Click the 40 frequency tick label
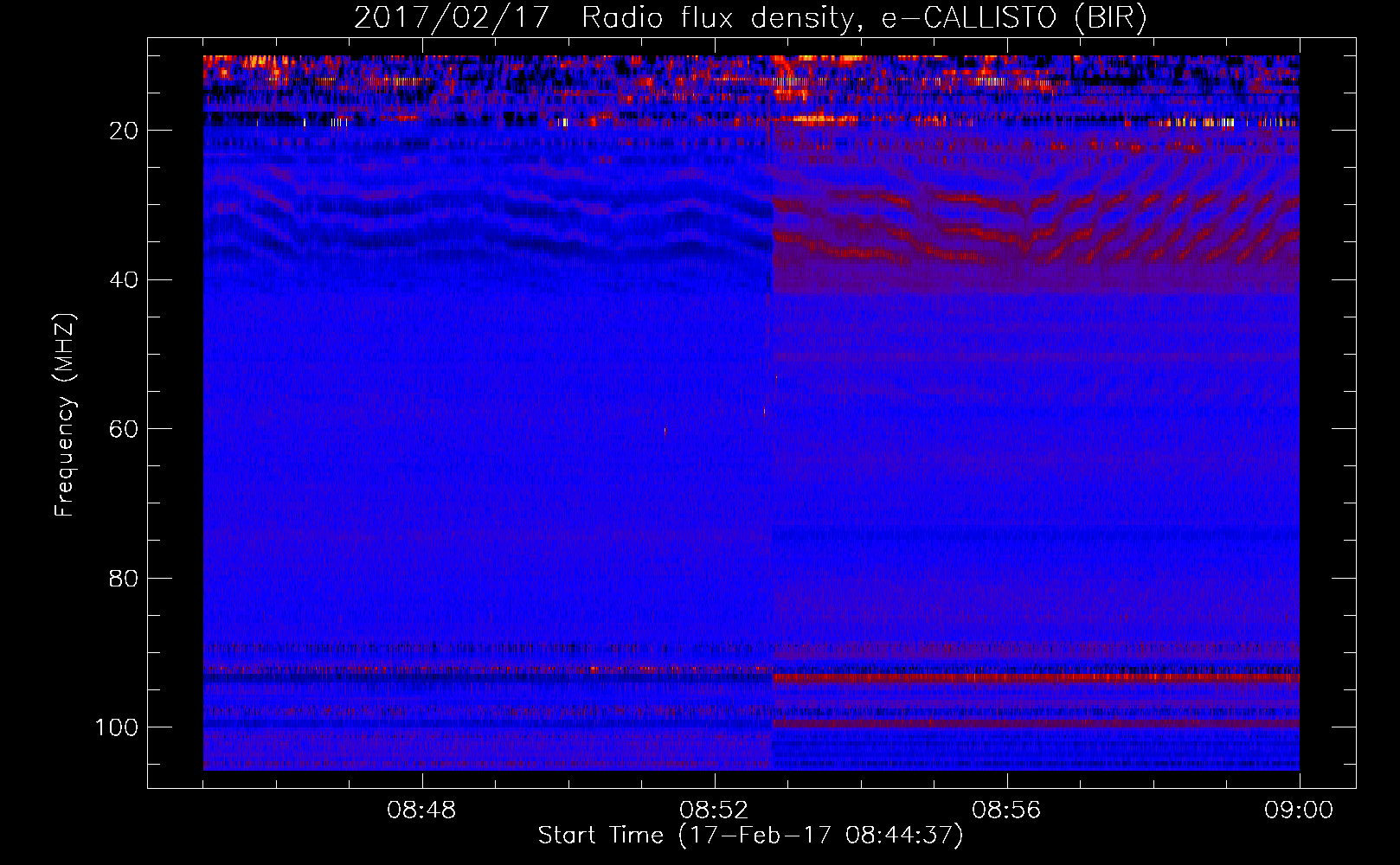The image size is (1400, 865). (124, 280)
